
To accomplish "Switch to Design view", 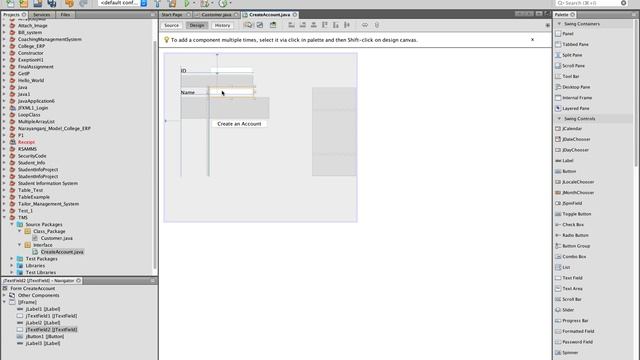I will tap(197, 25).
